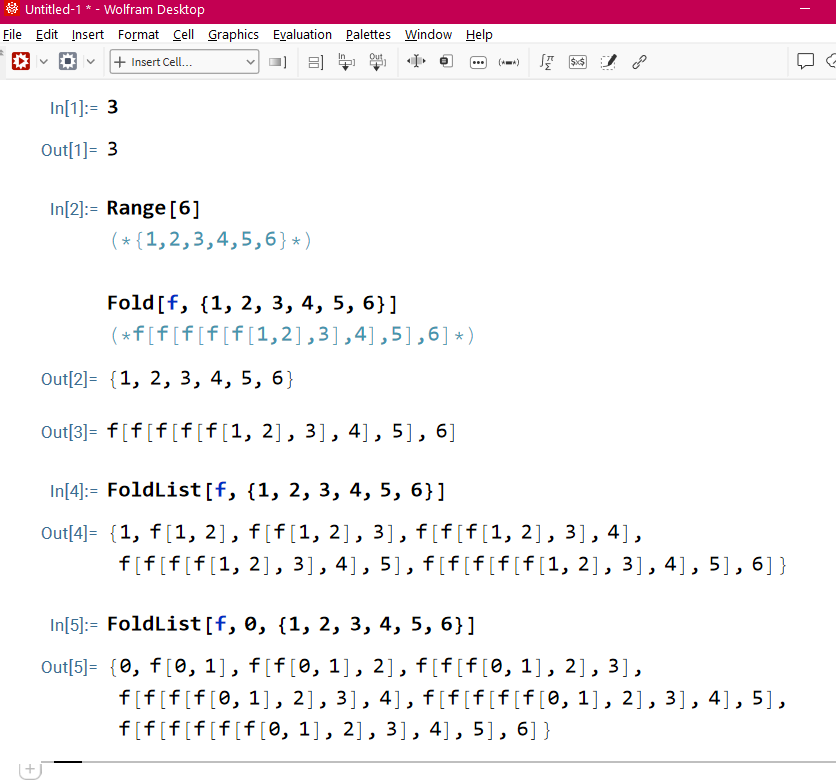
Task: Click the Out[3] output expression
Action: click(281, 432)
